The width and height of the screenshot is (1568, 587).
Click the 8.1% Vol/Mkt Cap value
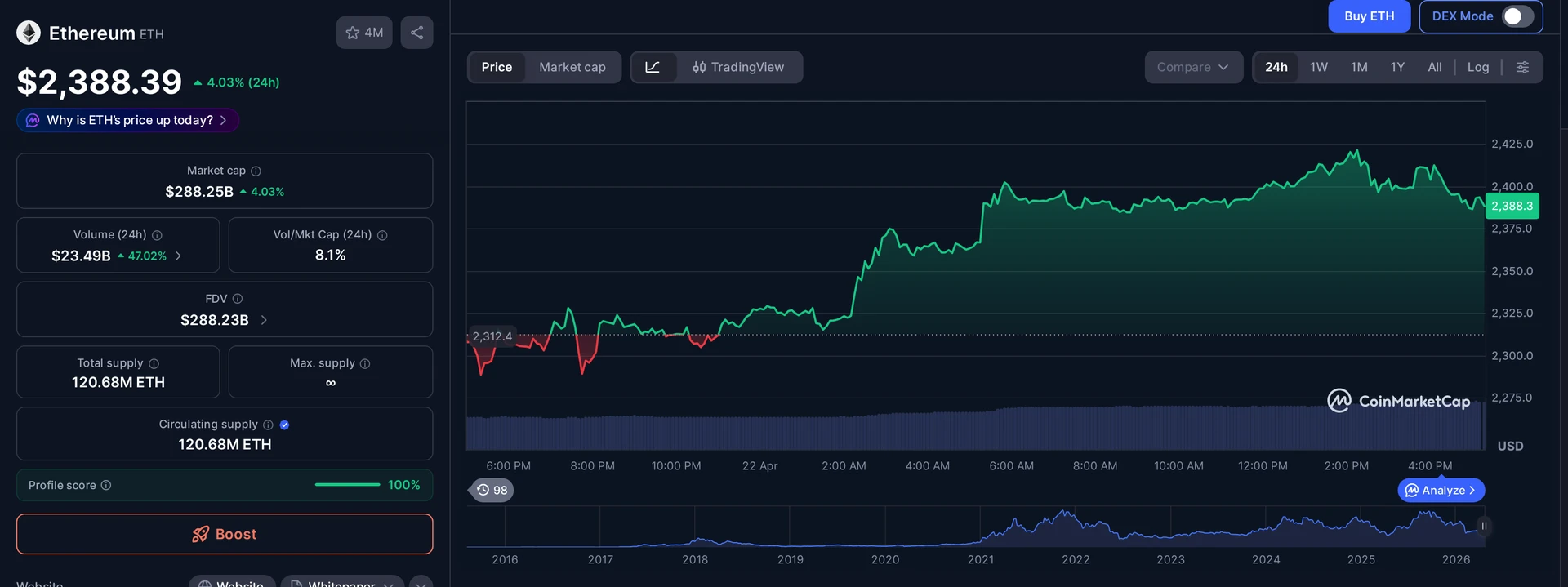click(331, 255)
